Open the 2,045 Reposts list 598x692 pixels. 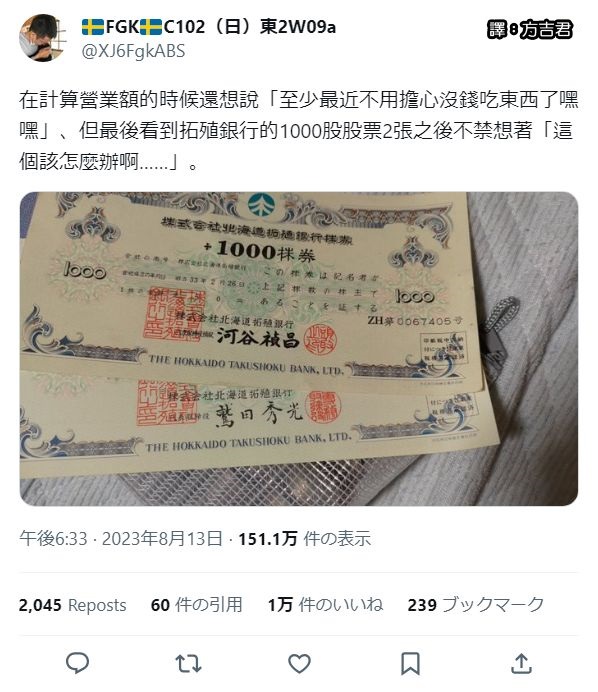[72, 605]
